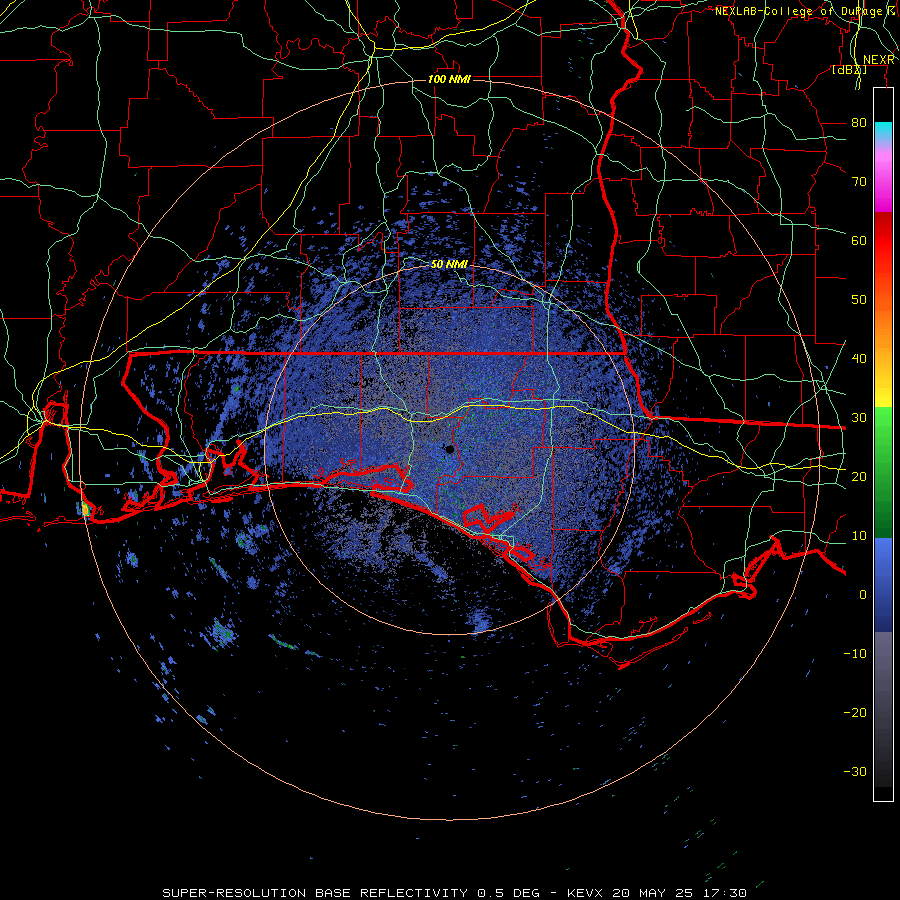This screenshot has width=900, height=900.
Task: Click the 50 NMI range ring label
Action: (449, 265)
